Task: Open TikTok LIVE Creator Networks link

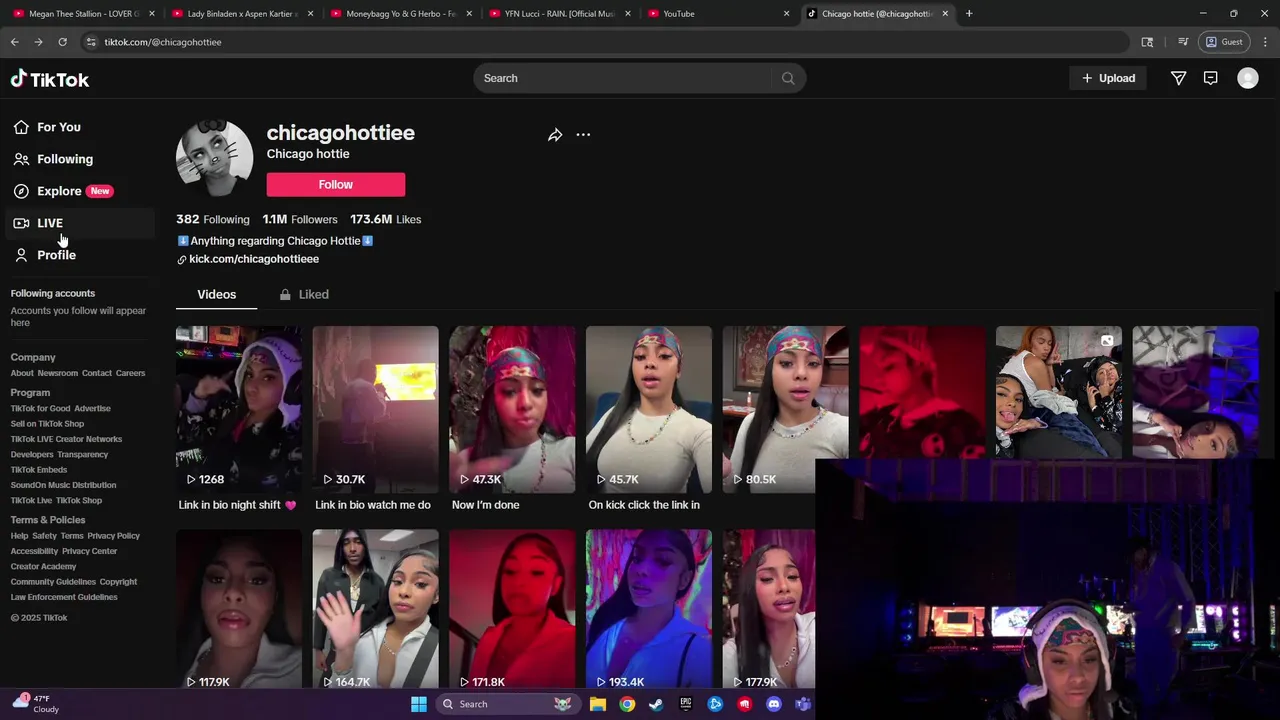Action: [x=66, y=439]
